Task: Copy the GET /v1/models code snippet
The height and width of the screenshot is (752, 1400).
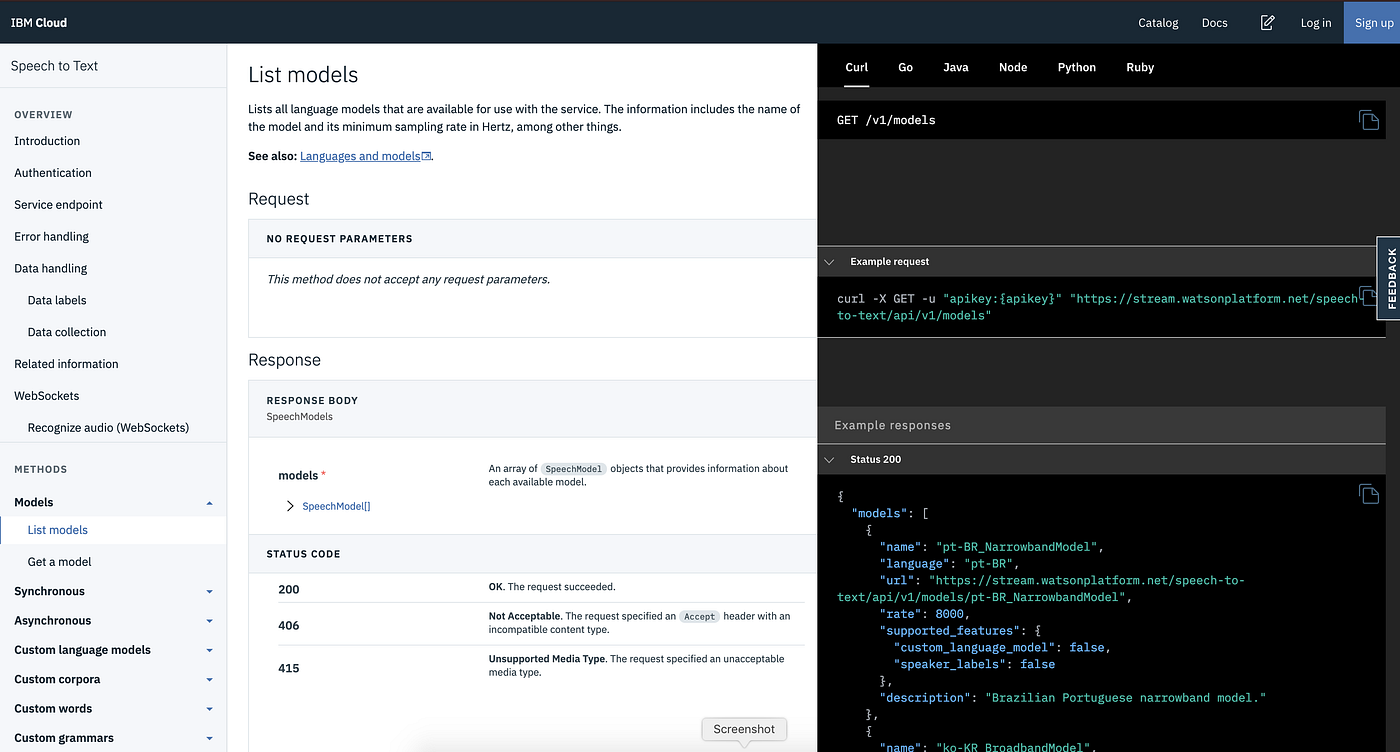Action: [x=1369, y=119]
